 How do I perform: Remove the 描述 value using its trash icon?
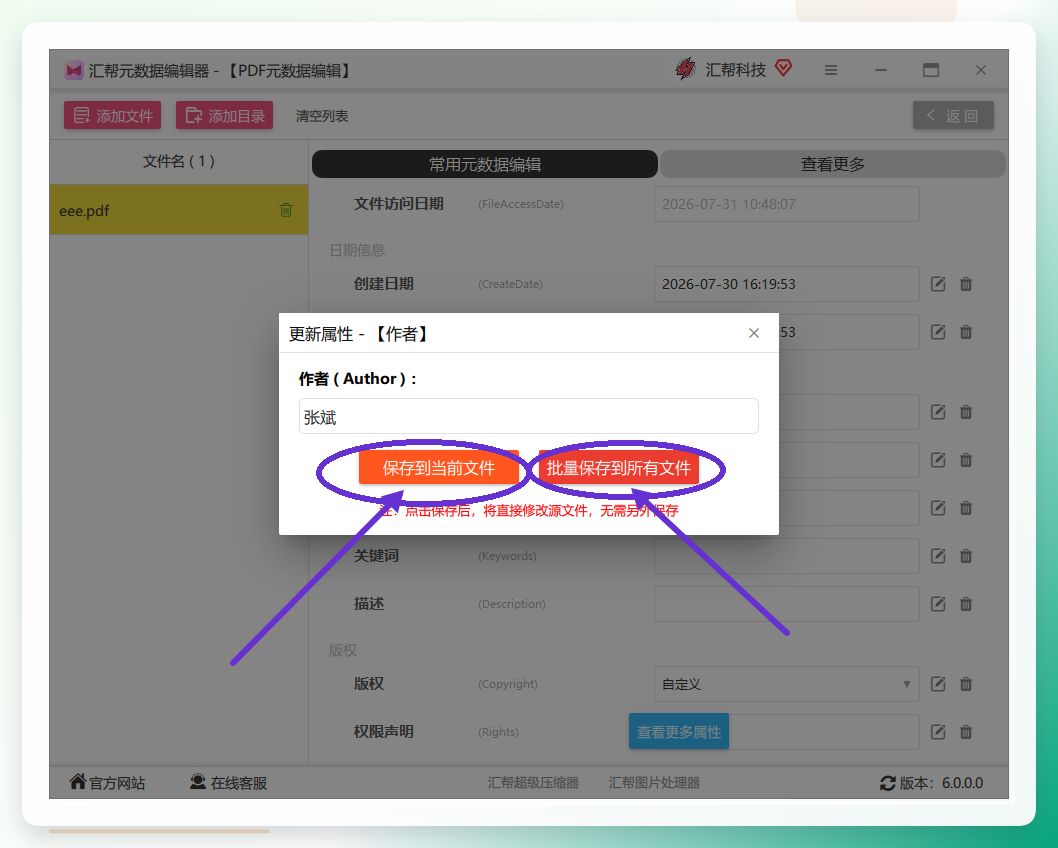966,604
